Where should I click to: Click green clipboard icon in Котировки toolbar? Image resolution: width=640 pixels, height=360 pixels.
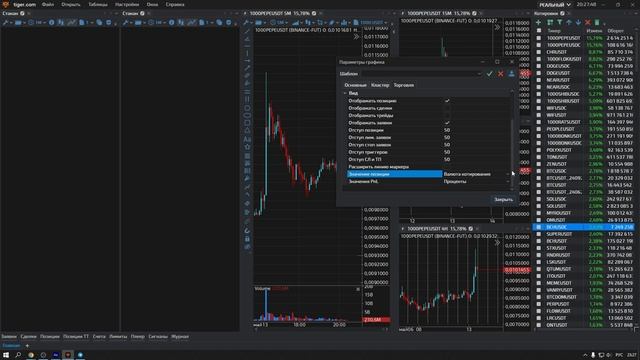(x=597, y=22)
